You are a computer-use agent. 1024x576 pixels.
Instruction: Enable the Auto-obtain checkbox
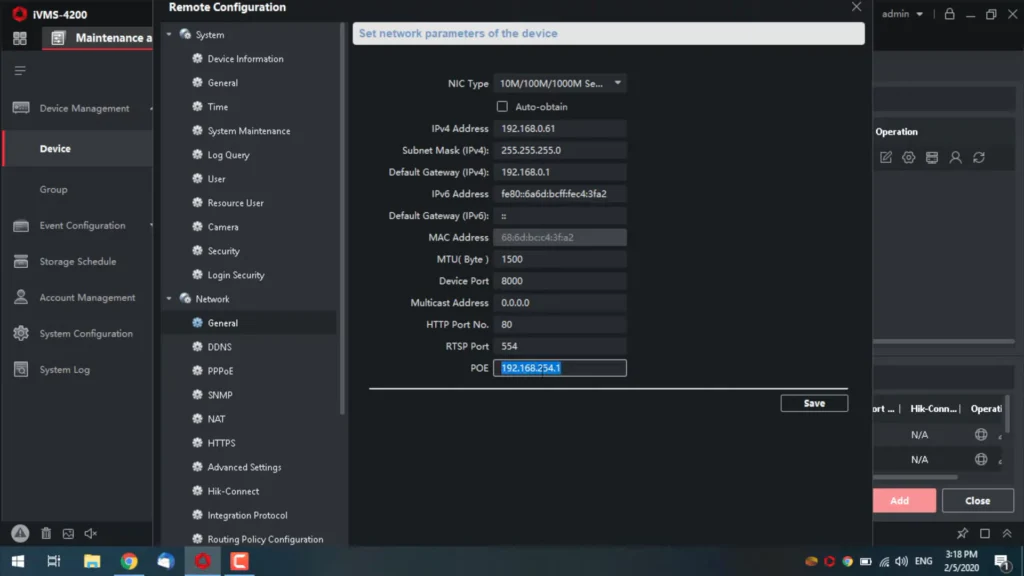(x=502, y=106)
